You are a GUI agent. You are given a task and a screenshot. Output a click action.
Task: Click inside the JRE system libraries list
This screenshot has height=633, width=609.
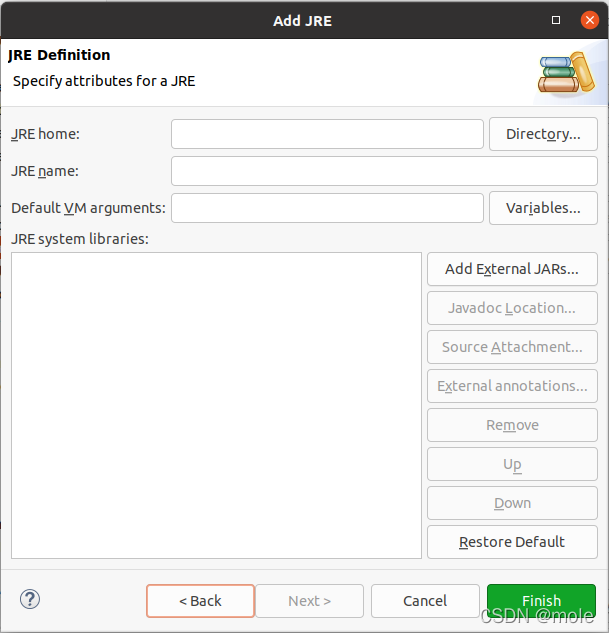(x=216, y=406)
